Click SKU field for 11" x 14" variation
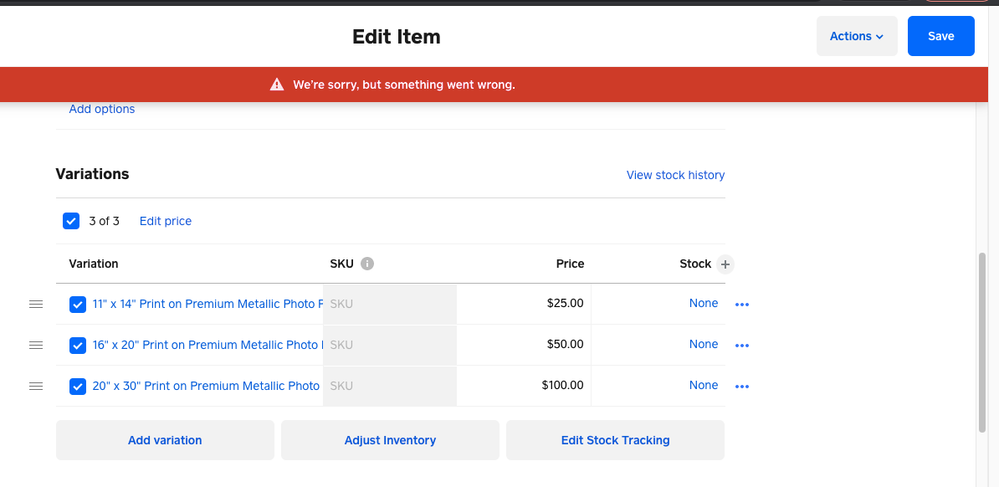 click(390, 304)
